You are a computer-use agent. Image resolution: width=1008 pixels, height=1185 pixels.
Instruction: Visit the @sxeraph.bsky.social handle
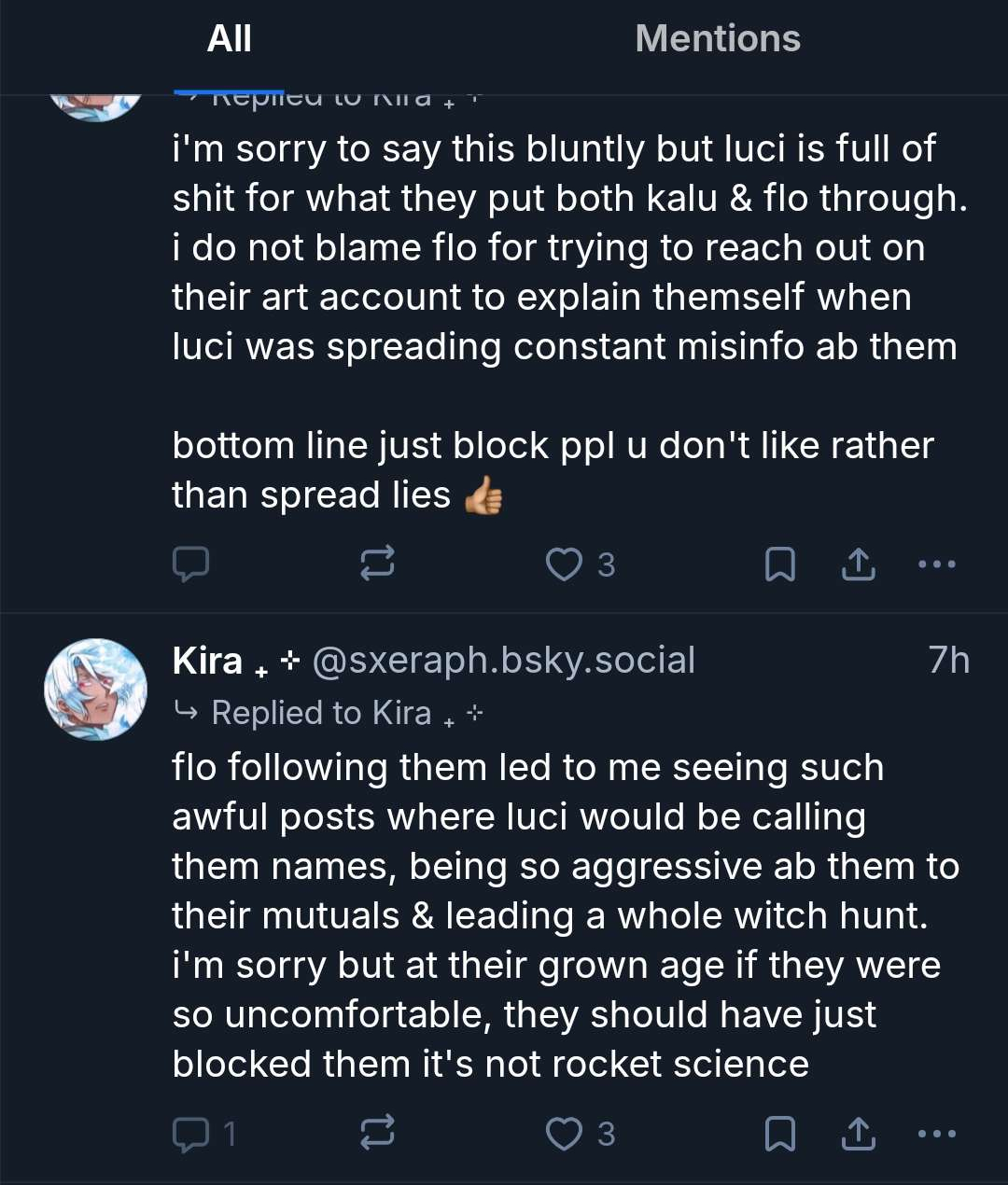(x=503, y=661)
